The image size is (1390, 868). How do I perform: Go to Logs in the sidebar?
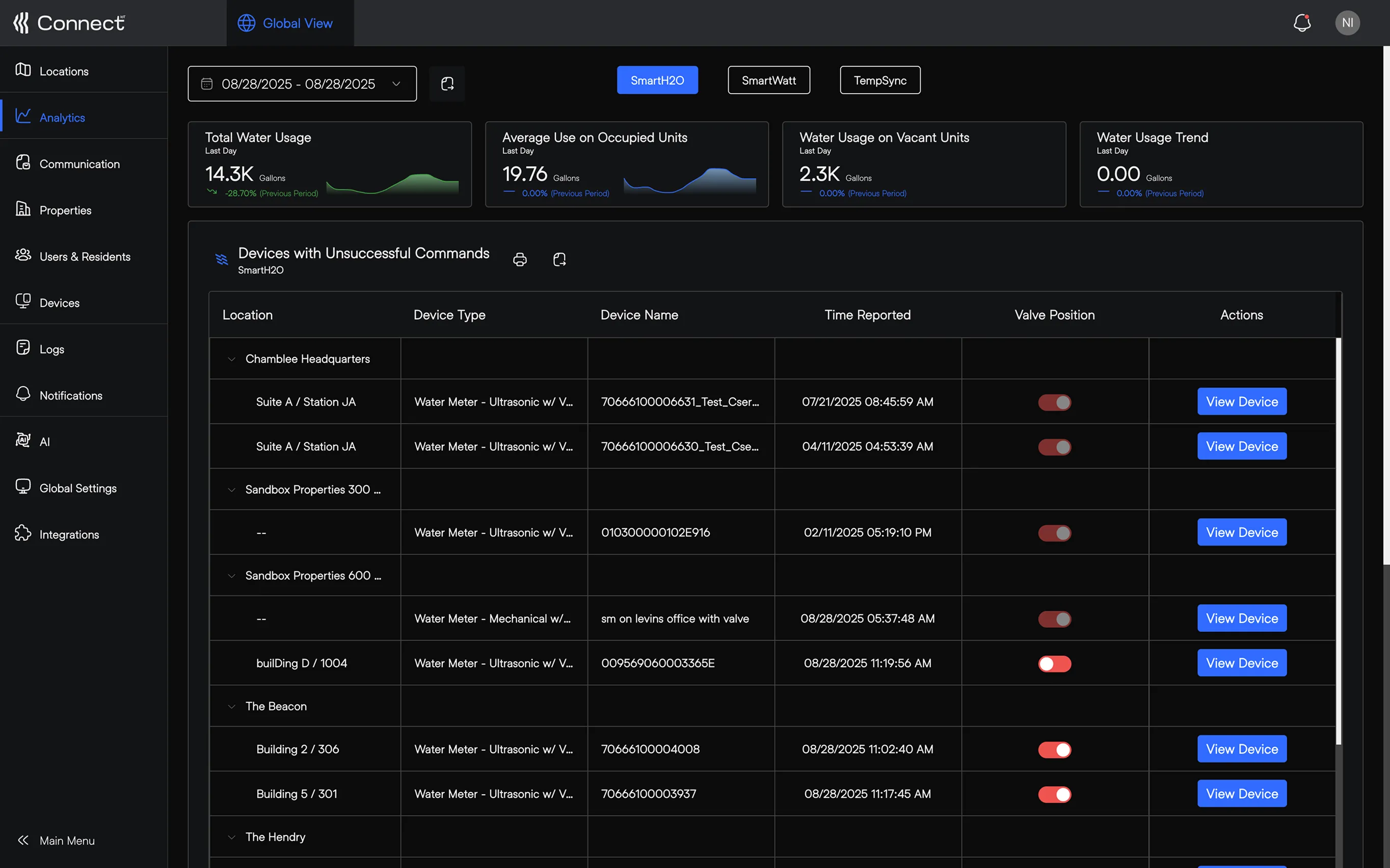51,349
